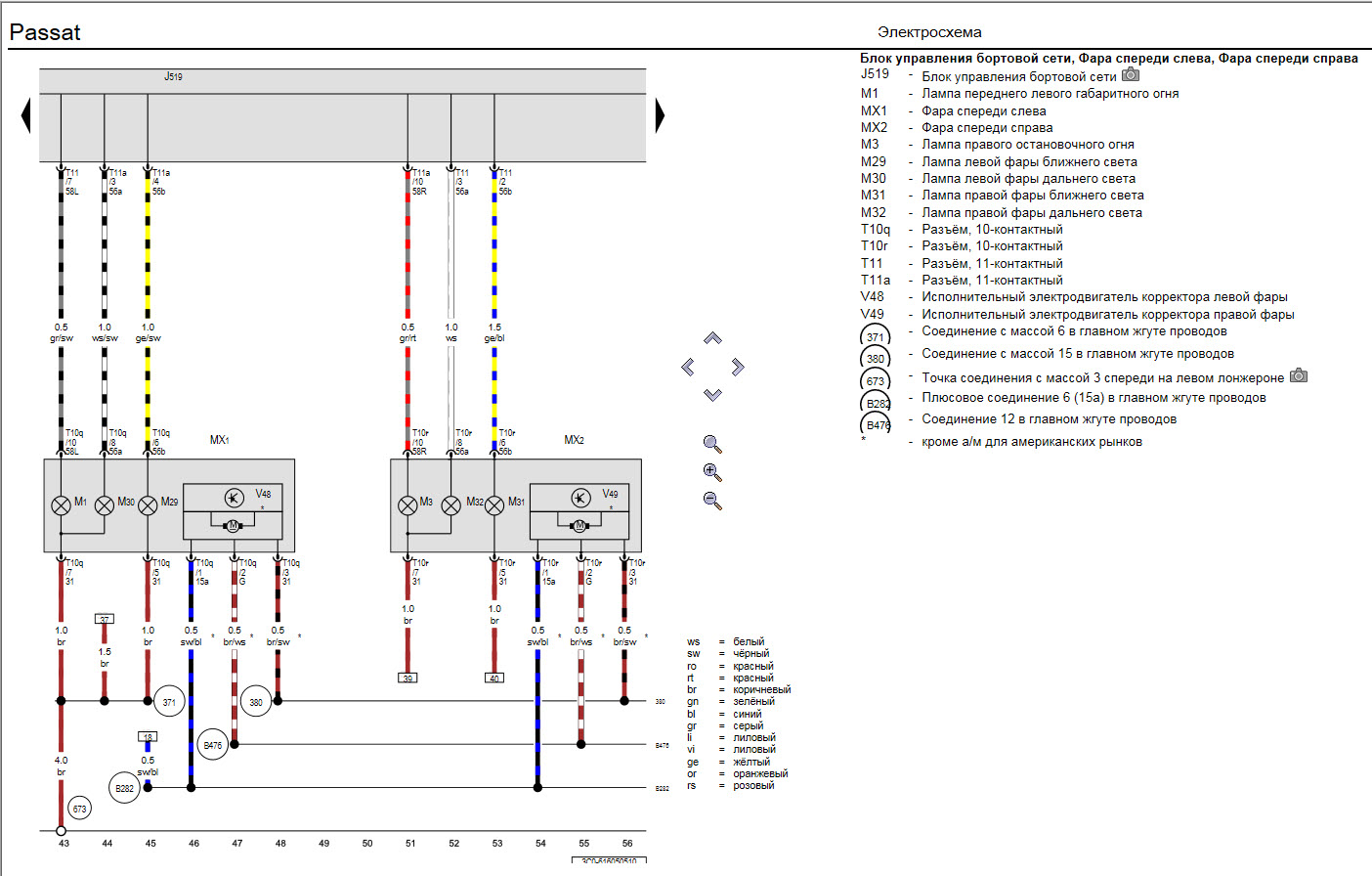Follow the reference box 37 link
Screen dimensions: 1372x876
pos(105,619)
